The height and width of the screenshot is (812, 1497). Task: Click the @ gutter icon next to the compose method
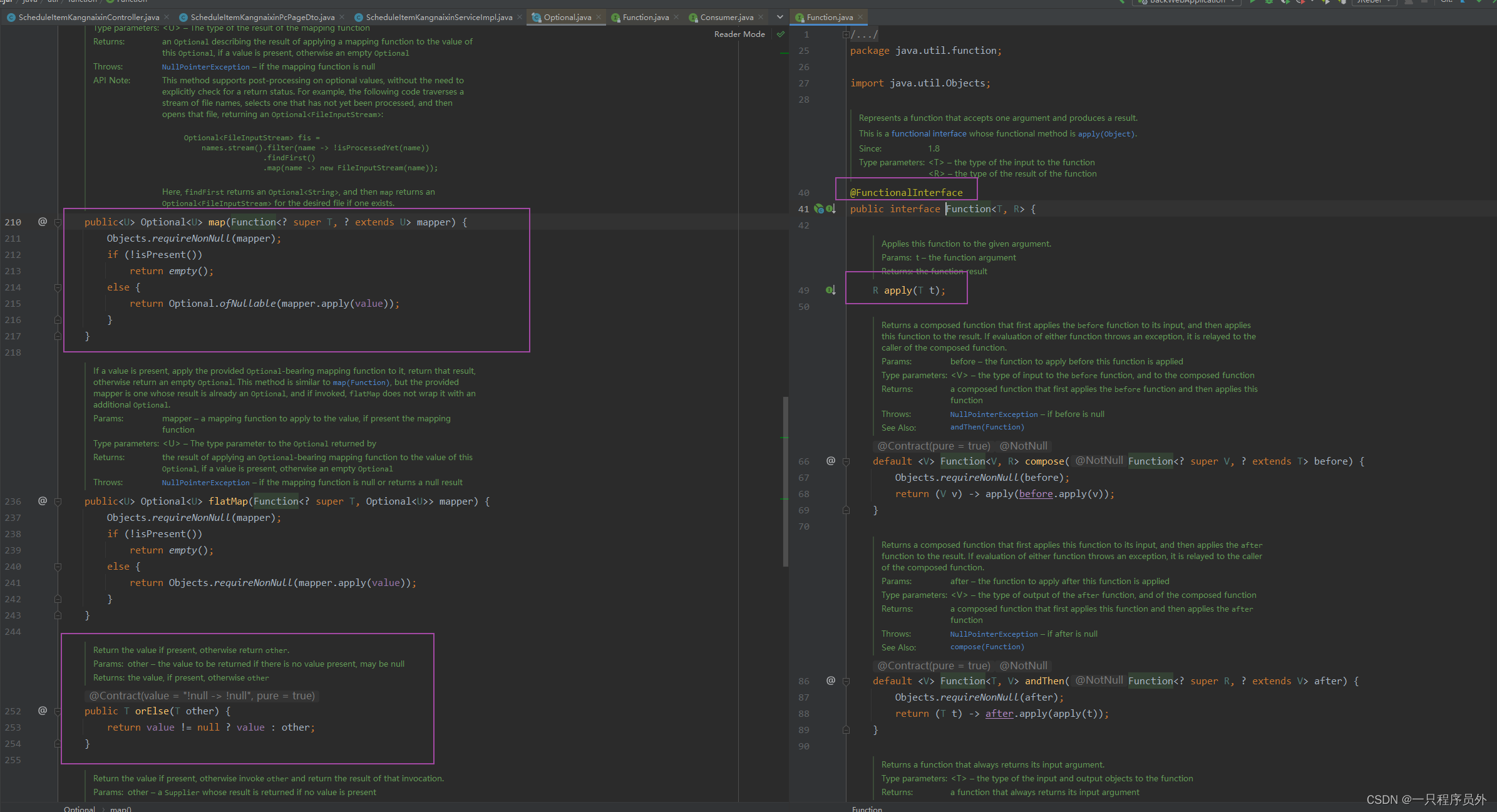tap(831, 461)
